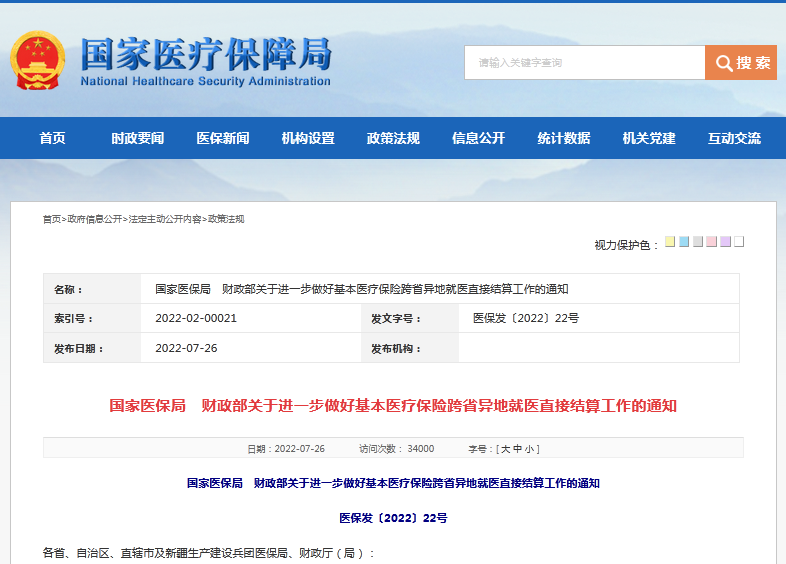The height and width of the screenshot is (564, 786).
Task: Click the orange 搜索 search button
Action: coord(741,63)
